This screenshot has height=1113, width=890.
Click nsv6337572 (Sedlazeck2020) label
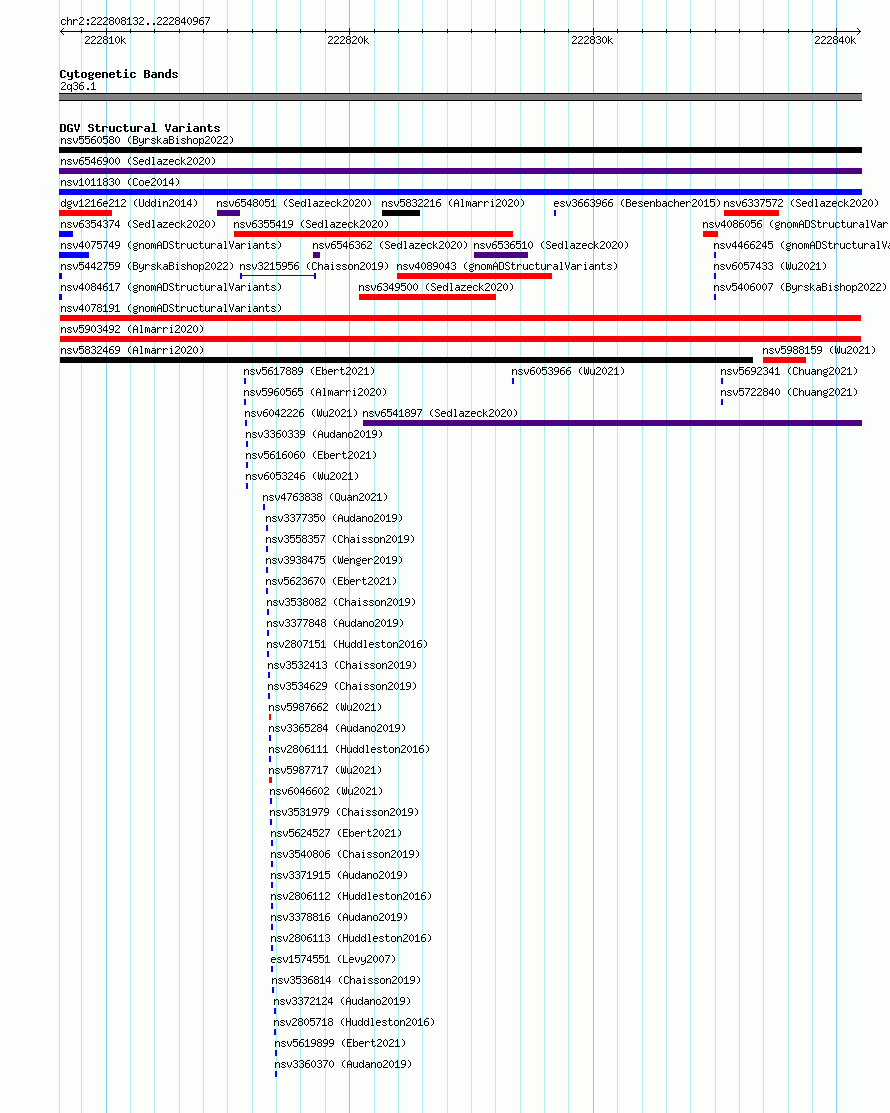801,203
